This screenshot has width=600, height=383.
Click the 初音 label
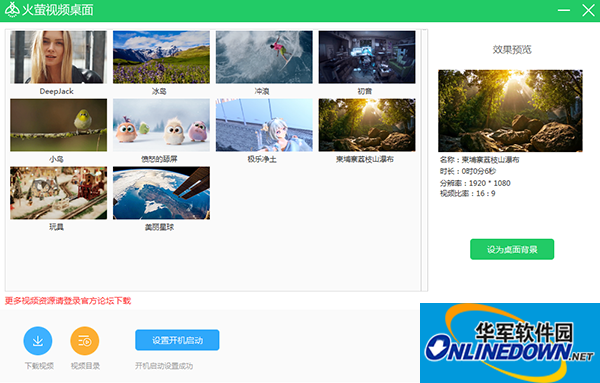point(365,91)
